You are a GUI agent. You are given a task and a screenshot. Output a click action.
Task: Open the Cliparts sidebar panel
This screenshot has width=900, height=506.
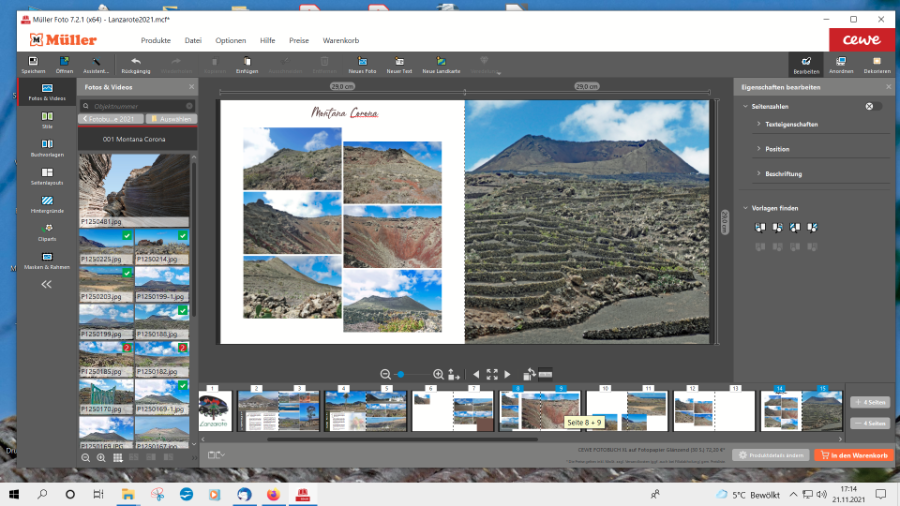(47, 230)
